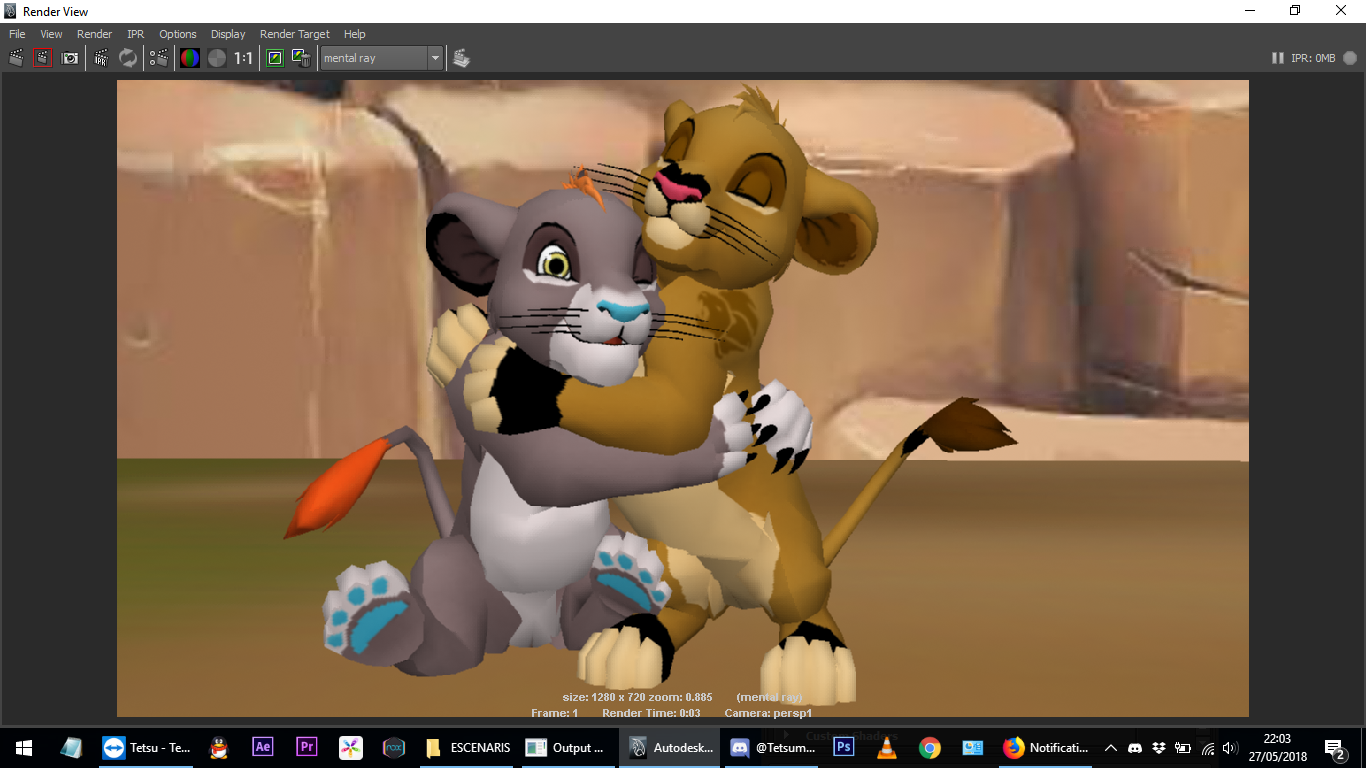
Task: Open the Options menu
Action: coord(178,34)
